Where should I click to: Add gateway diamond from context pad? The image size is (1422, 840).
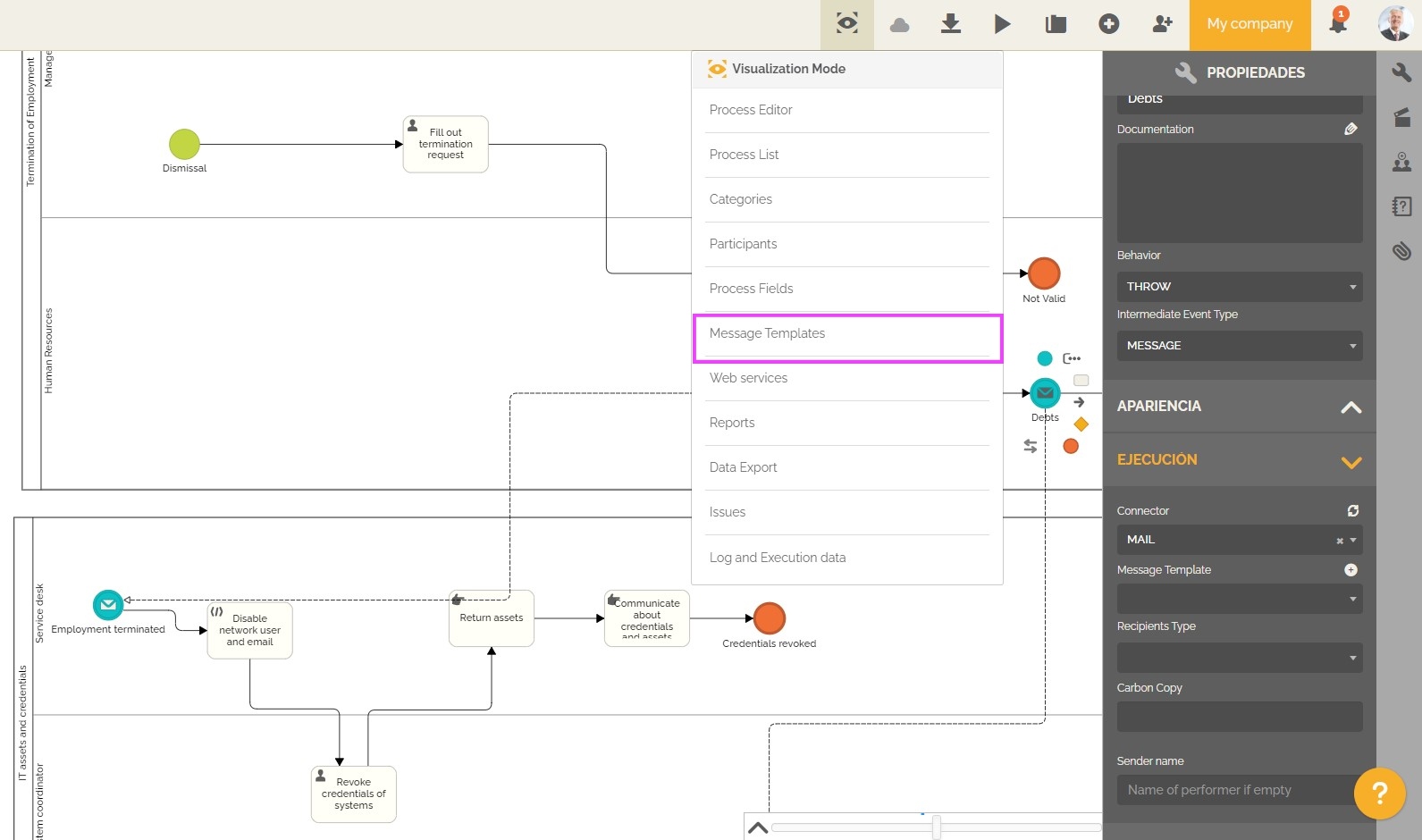pos(1081,424)
